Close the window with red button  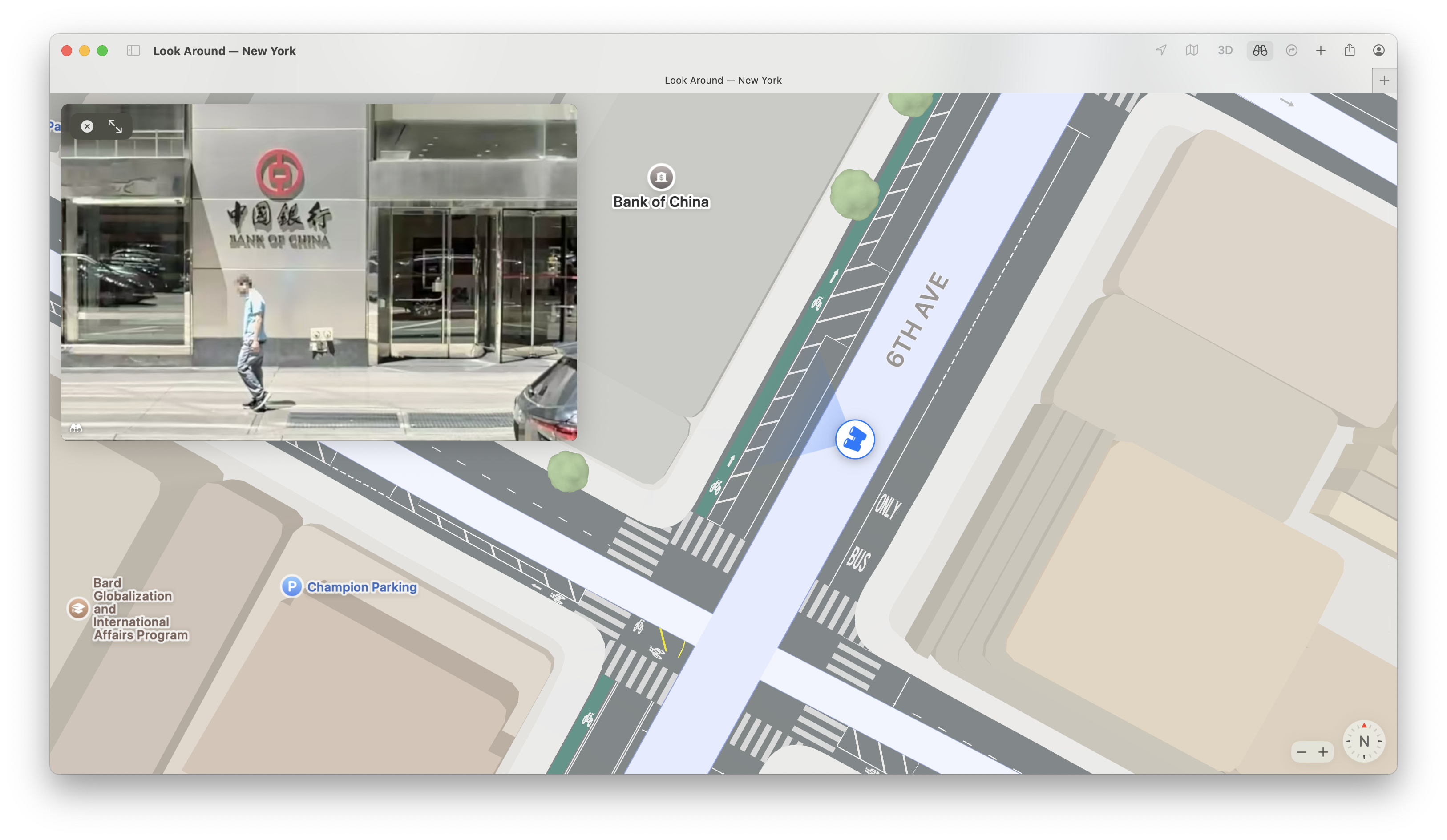(67, 51)
